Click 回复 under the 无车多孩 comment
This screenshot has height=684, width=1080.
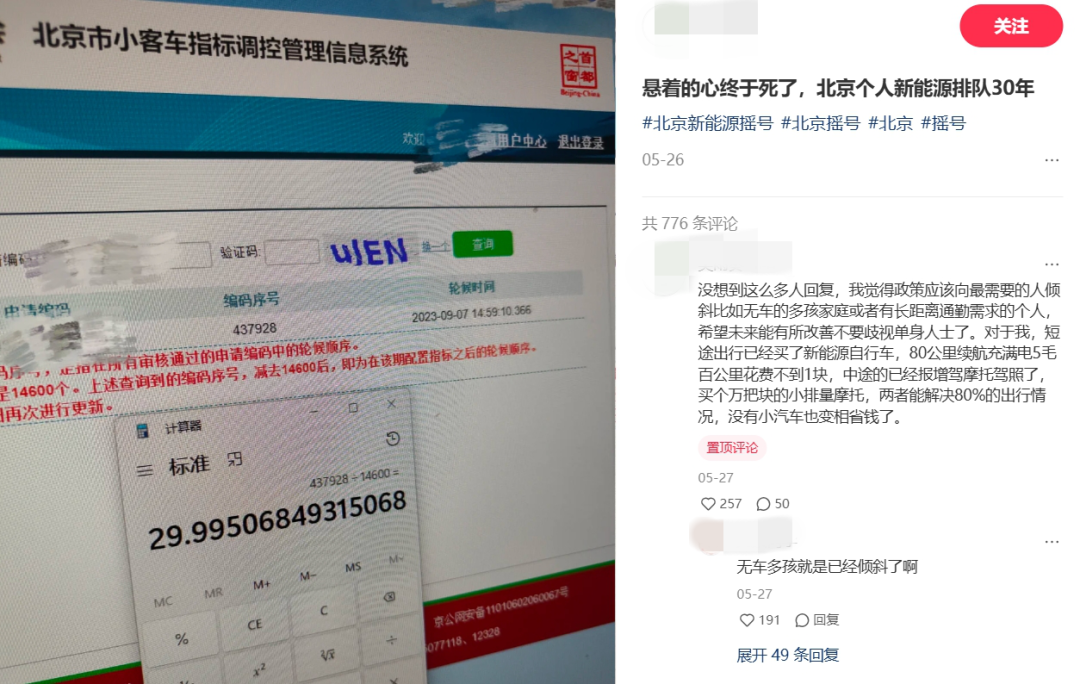(817, 620)
